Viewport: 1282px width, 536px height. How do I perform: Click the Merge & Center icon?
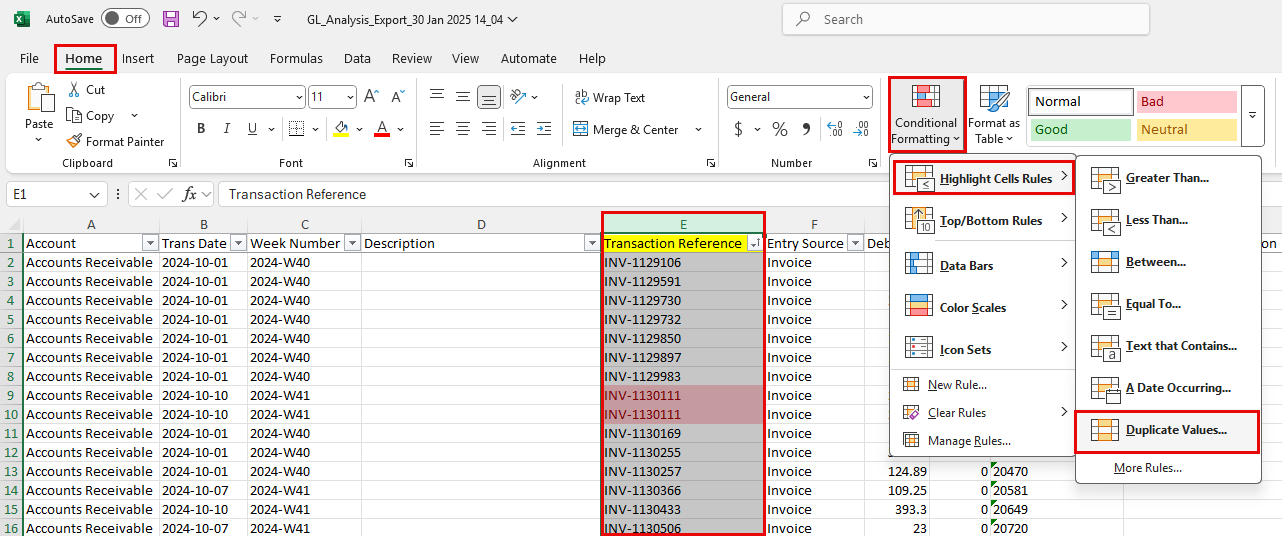coord(581,130)
